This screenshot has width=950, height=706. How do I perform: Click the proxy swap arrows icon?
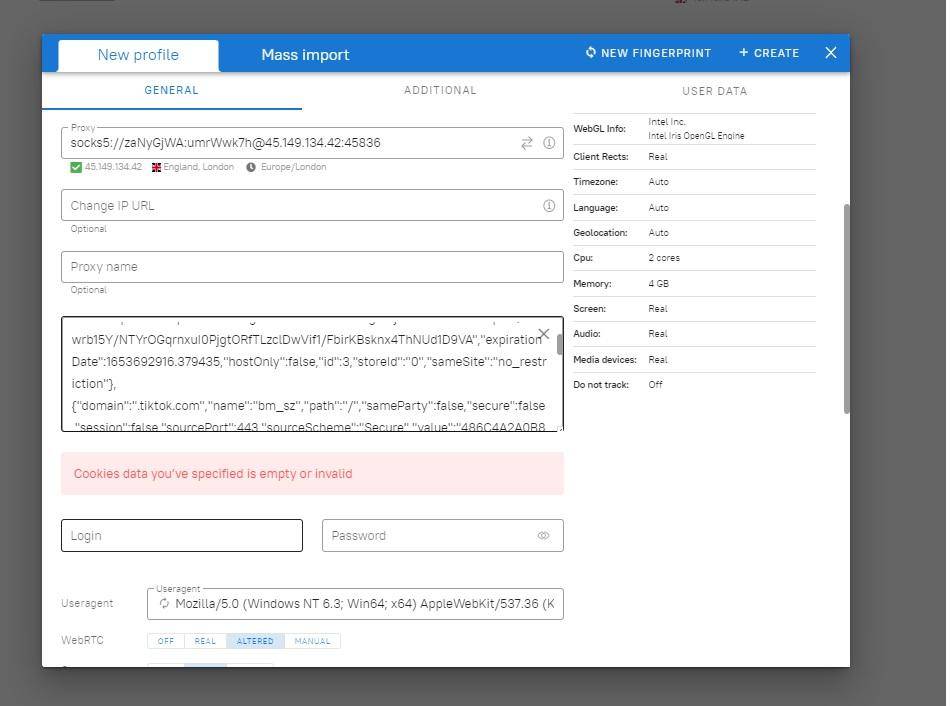point(526,143)
